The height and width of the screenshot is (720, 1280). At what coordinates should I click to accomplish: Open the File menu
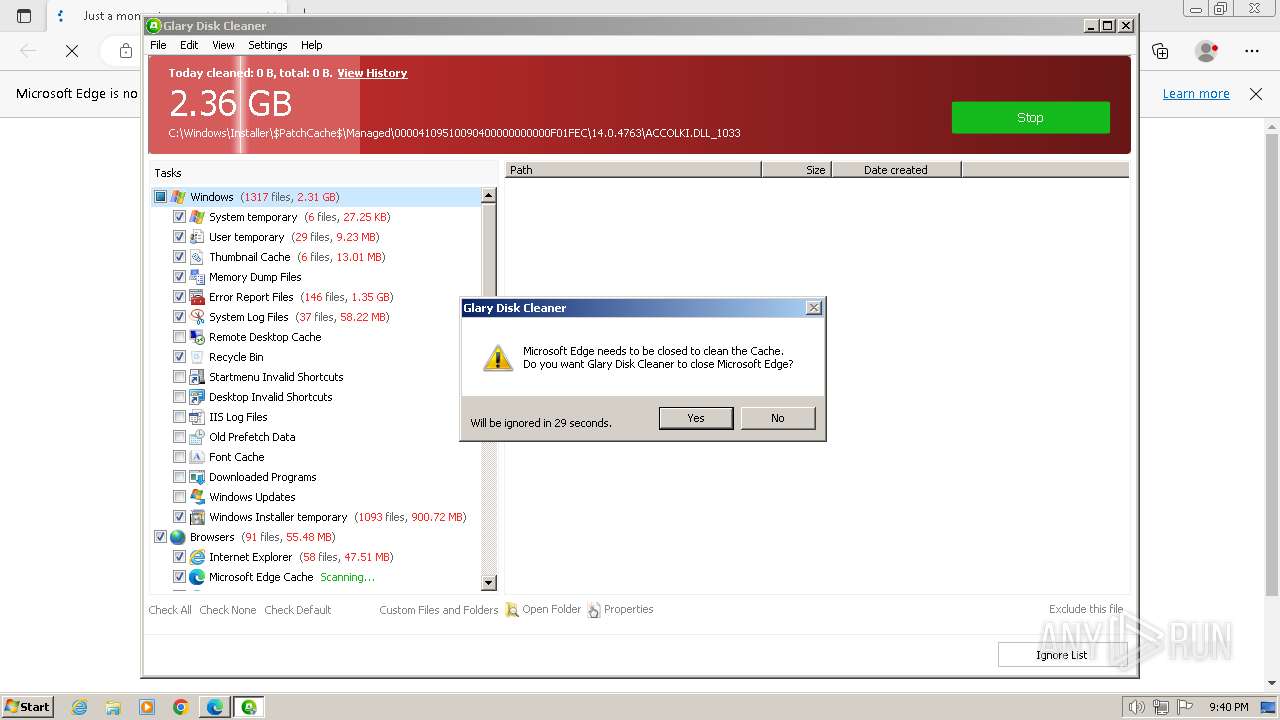pyautogui.click(x=158, y=45)
